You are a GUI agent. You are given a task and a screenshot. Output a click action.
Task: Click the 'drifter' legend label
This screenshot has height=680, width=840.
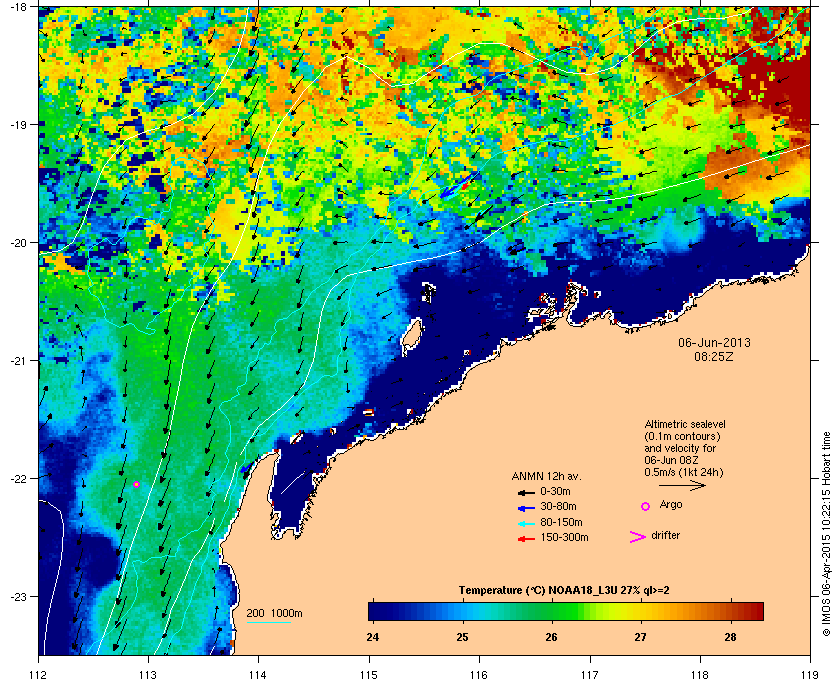click(665, 535)
